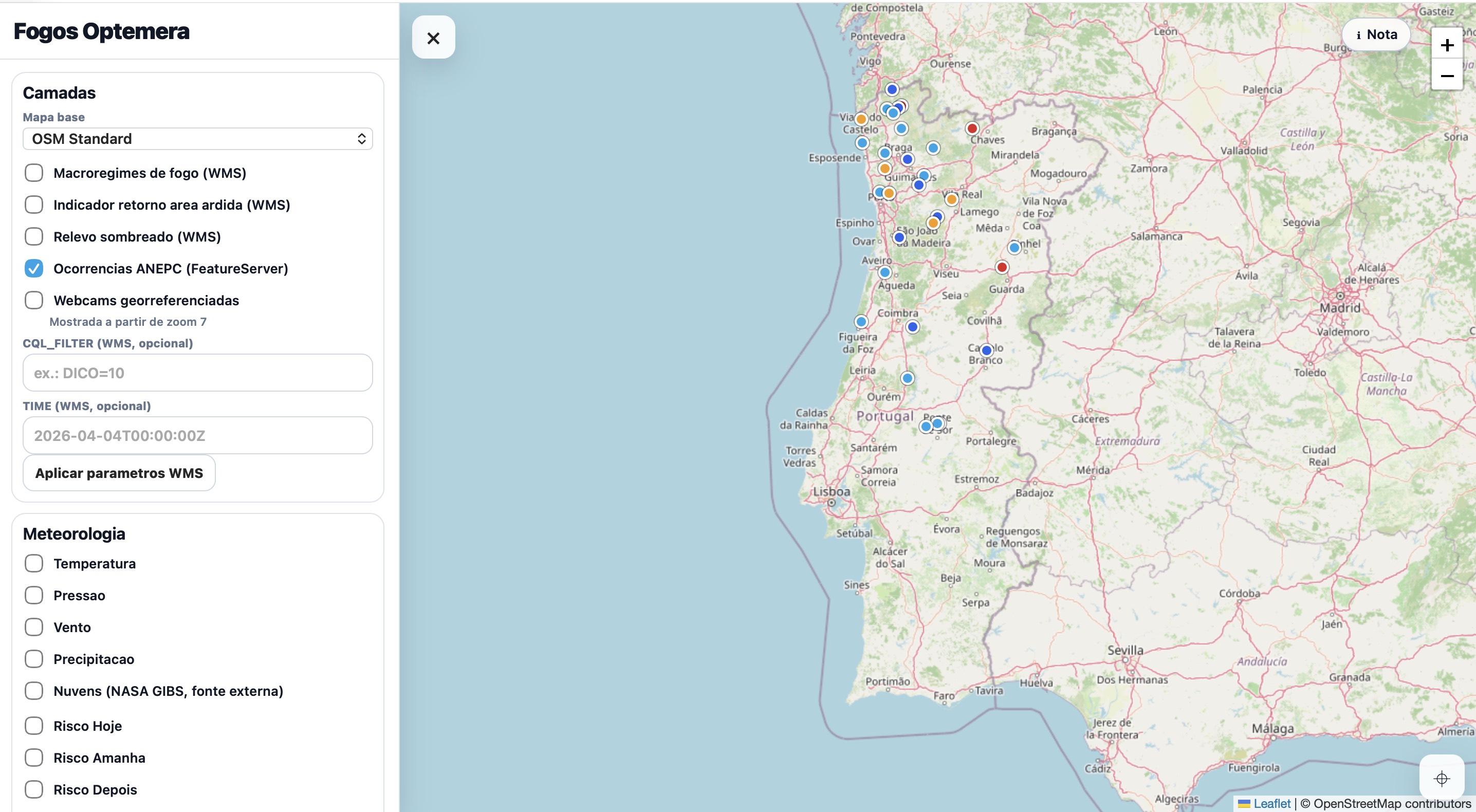Open the Nota info button

tap(1376, 34)
